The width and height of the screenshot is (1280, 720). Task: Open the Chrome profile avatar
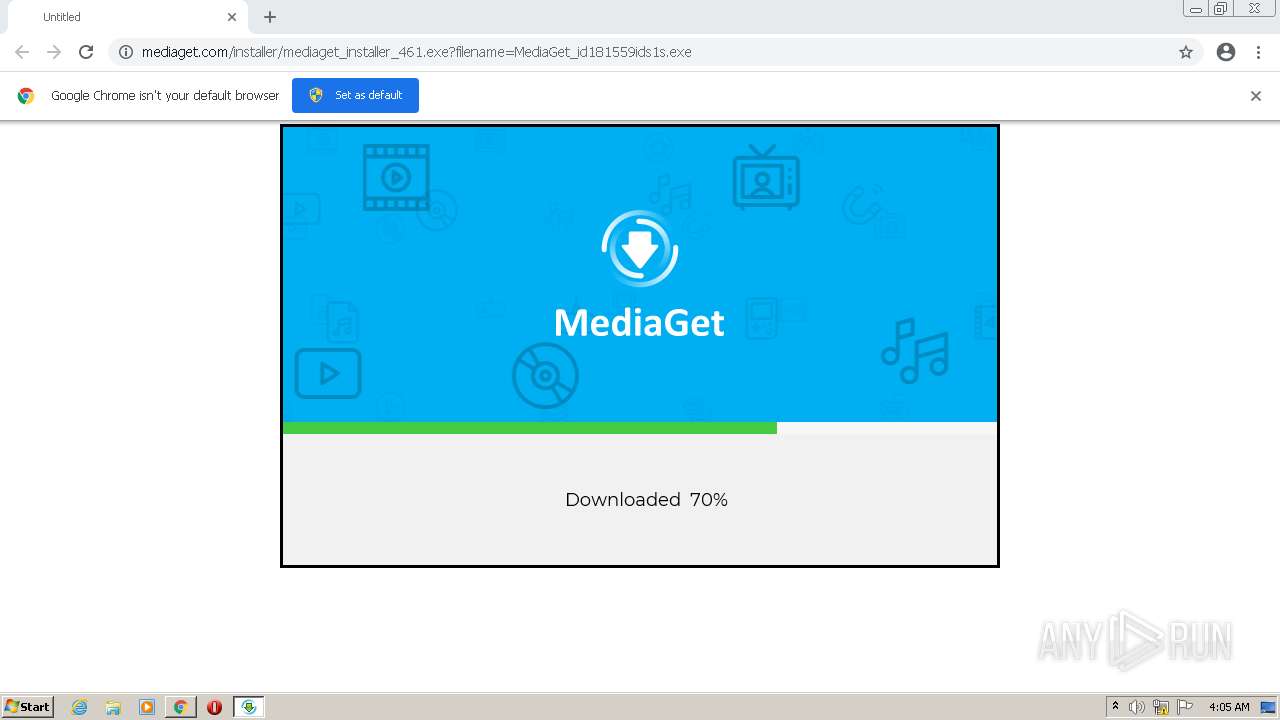tap(1226, 52)
